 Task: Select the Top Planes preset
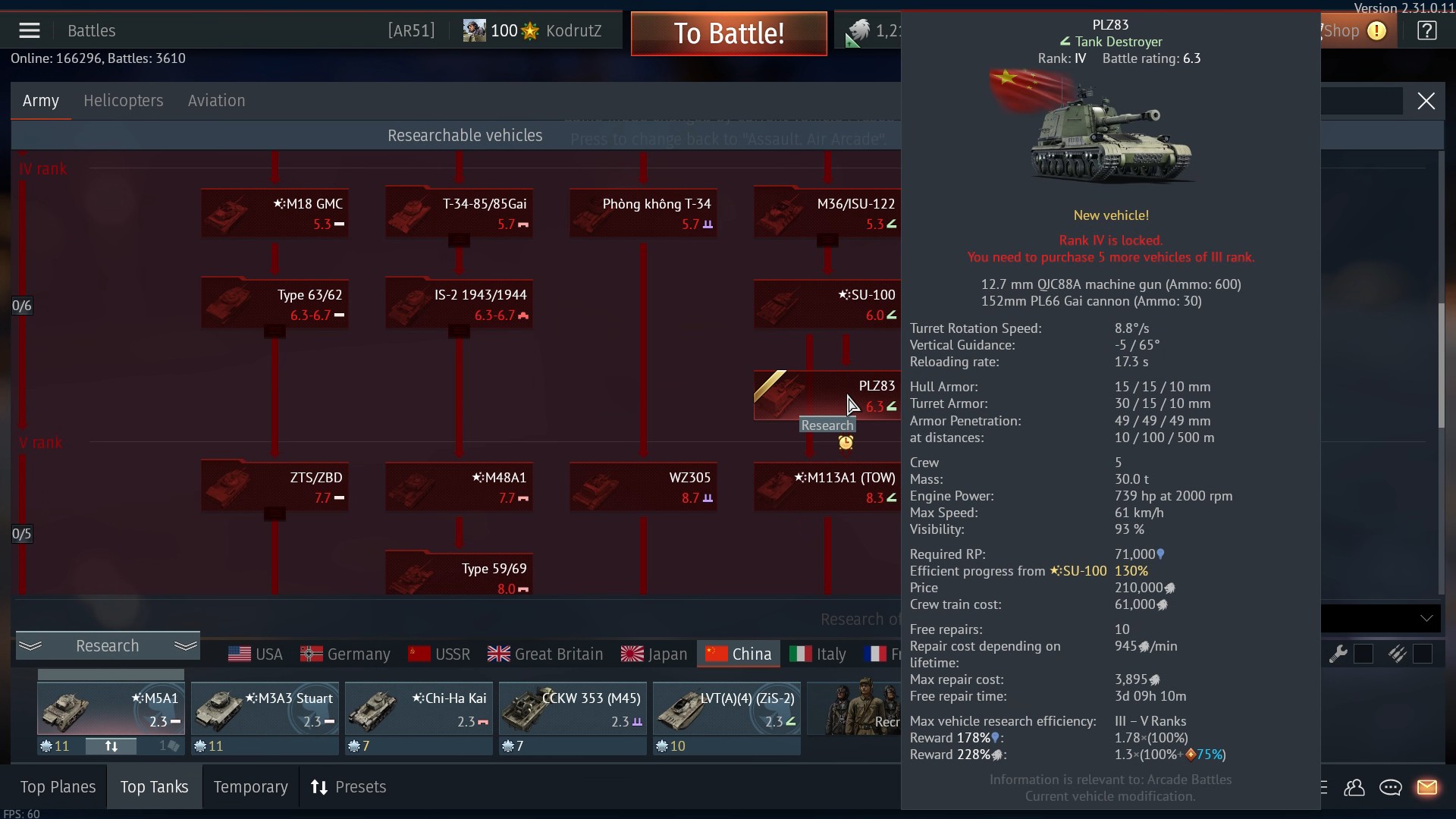click(x=58, y=787)
